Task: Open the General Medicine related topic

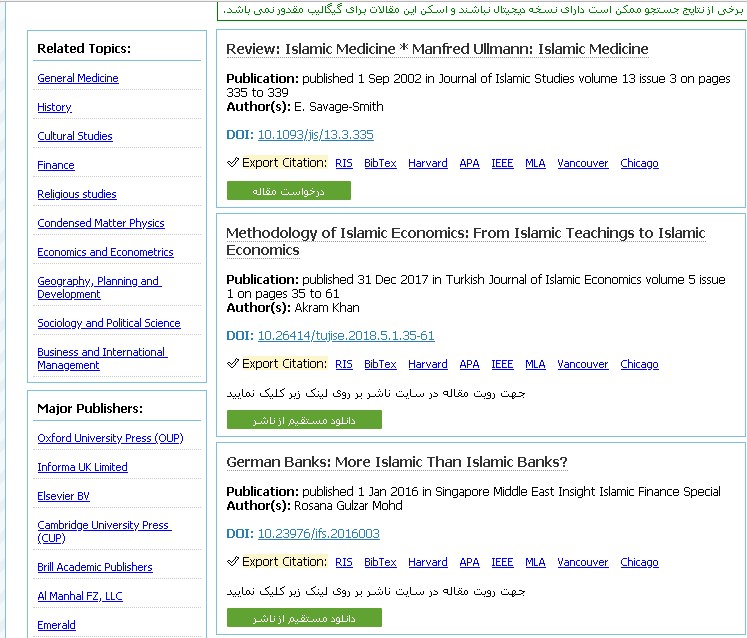Action: coord(78,78)
